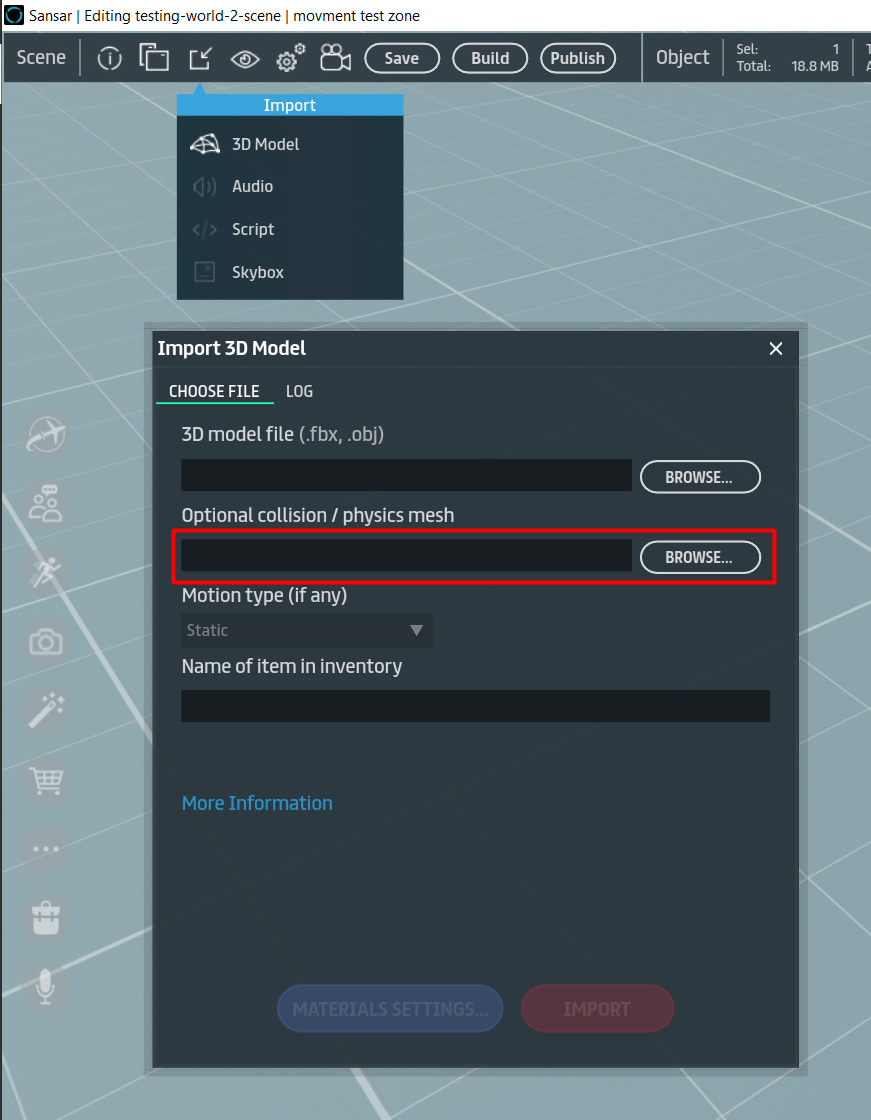Open scene settings gear icon
The image size is (871, 1120).
289,58
